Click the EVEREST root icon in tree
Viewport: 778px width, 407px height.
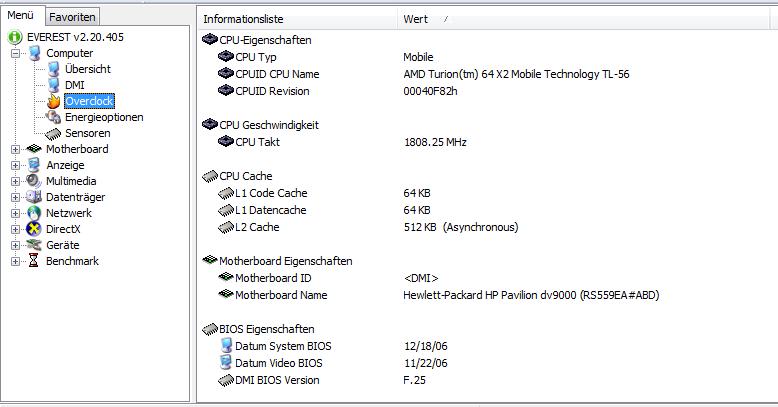15,37
